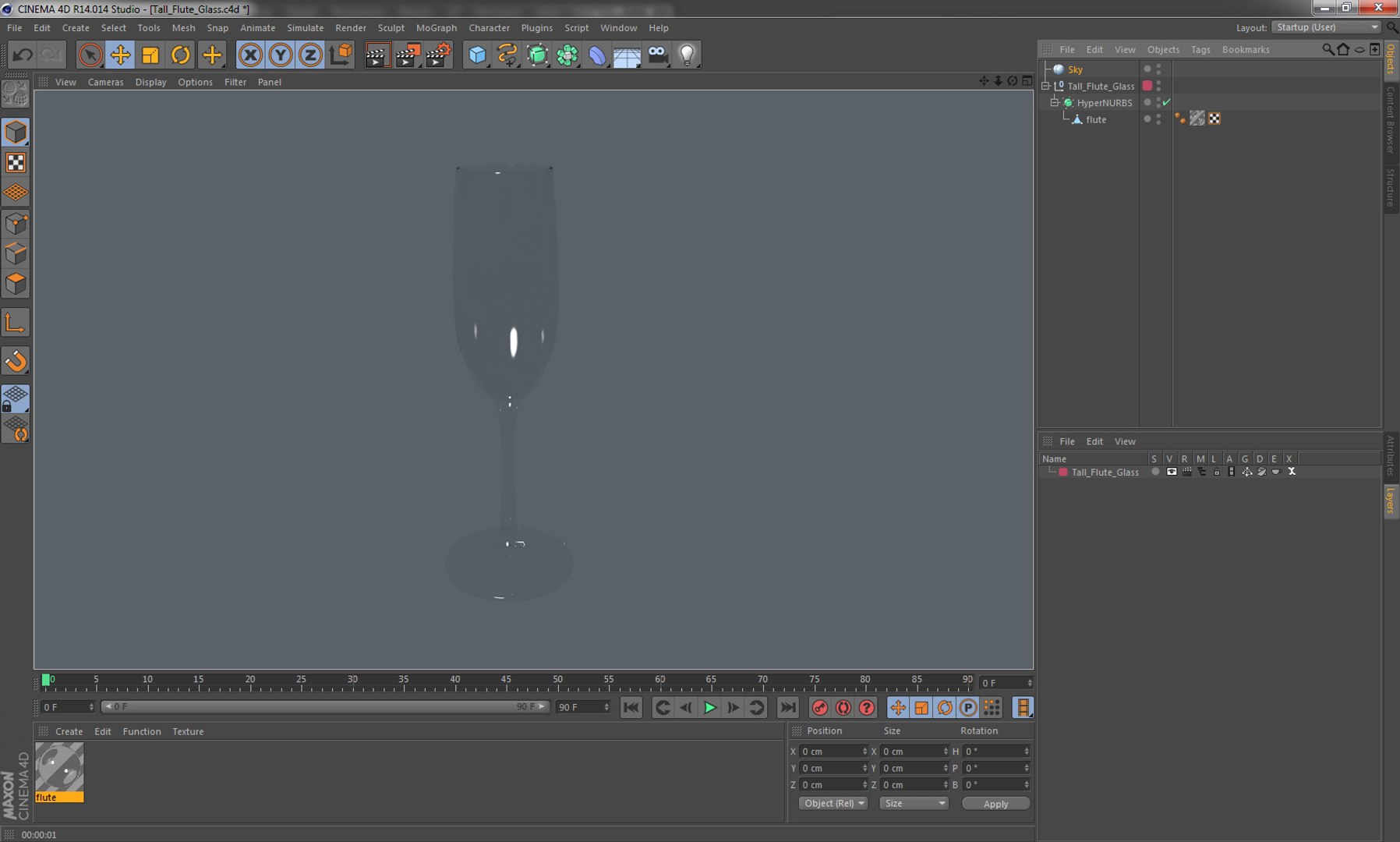Switch to Texture mode
Viewport: 1400px width, 842px height.
tap(16, 162)
